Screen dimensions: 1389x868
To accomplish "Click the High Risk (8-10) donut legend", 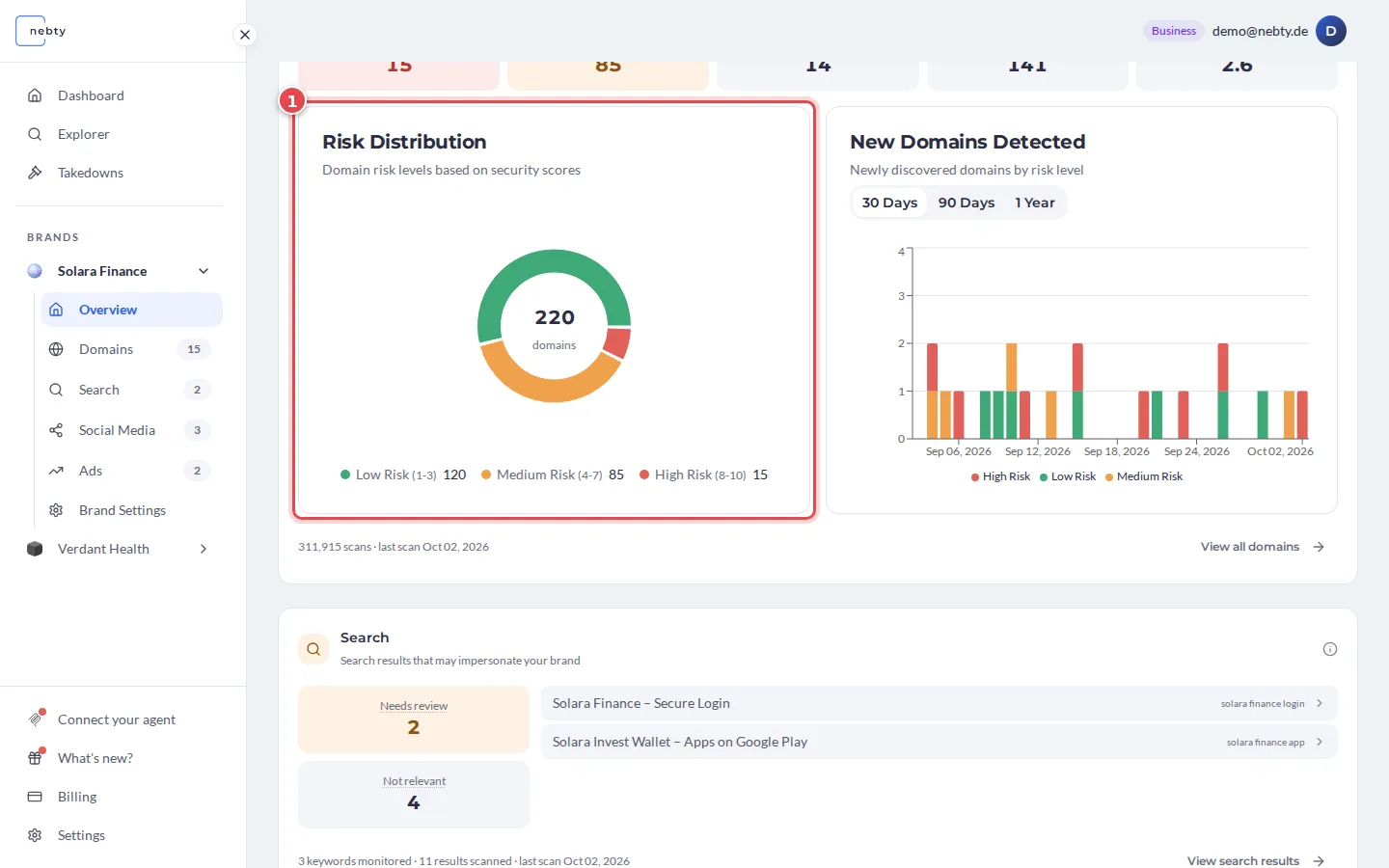I will pos(704,475).
